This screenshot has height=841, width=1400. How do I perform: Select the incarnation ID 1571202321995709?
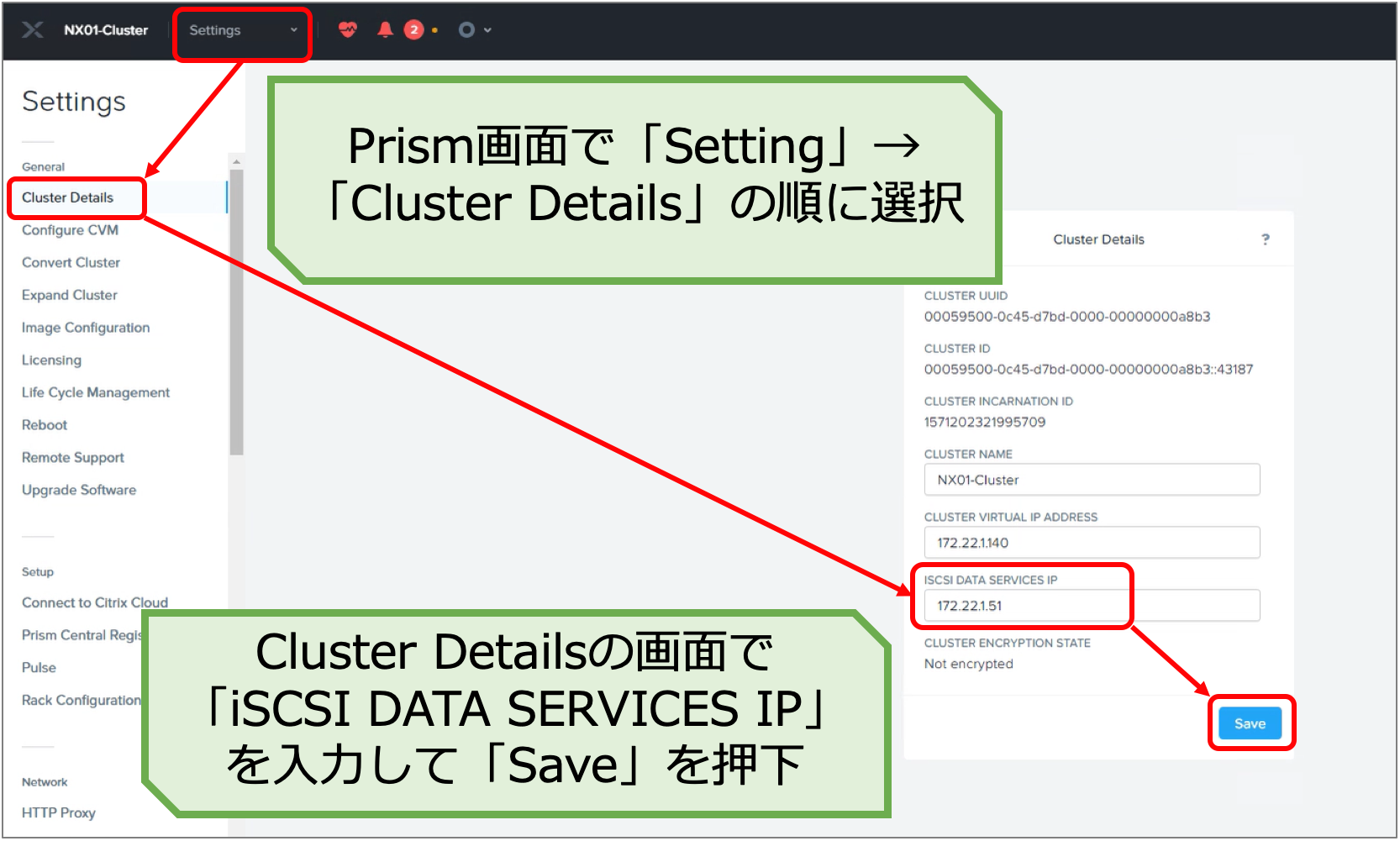coord(985,423)
